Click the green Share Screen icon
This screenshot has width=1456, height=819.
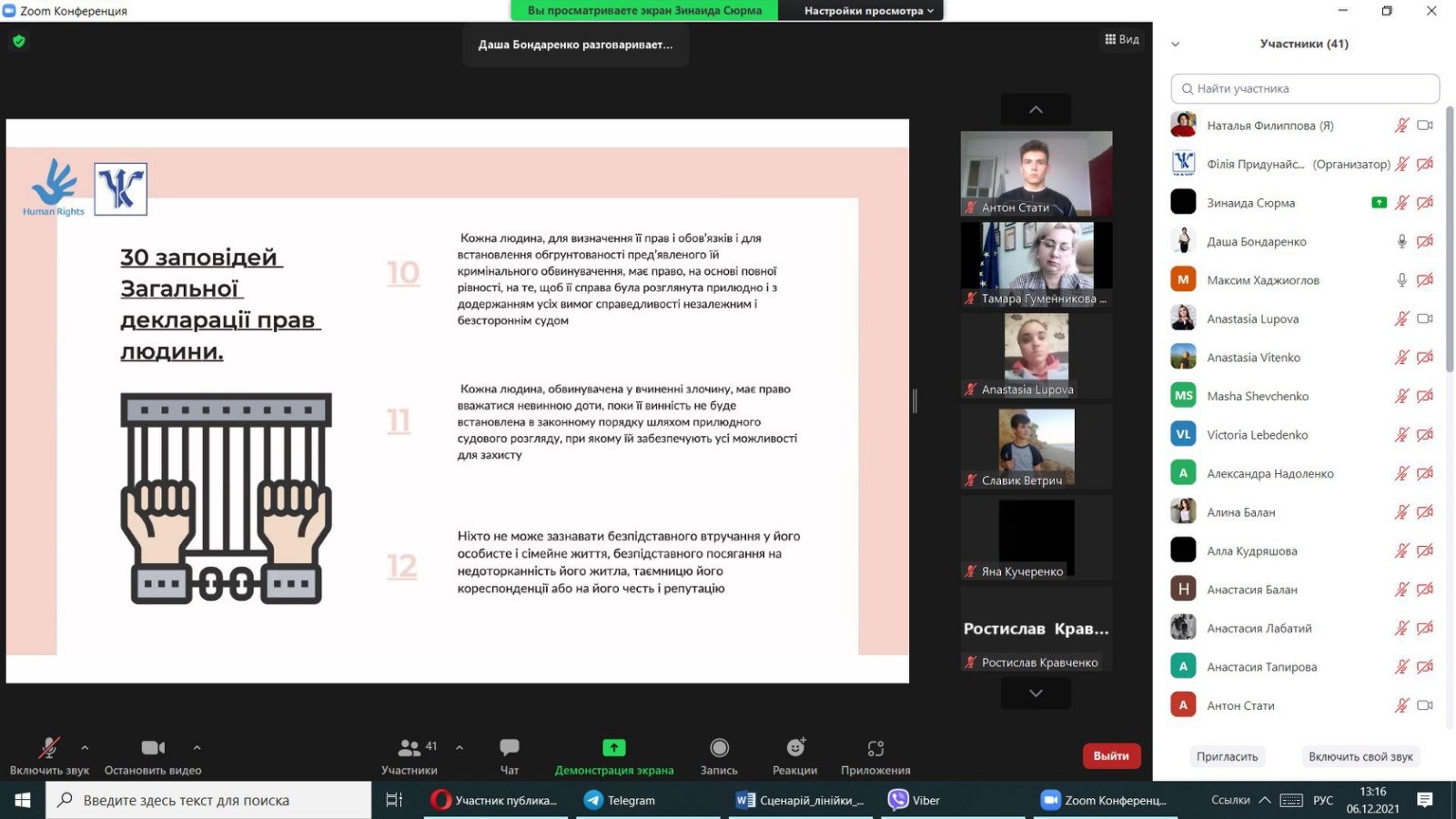pos(614,748)
